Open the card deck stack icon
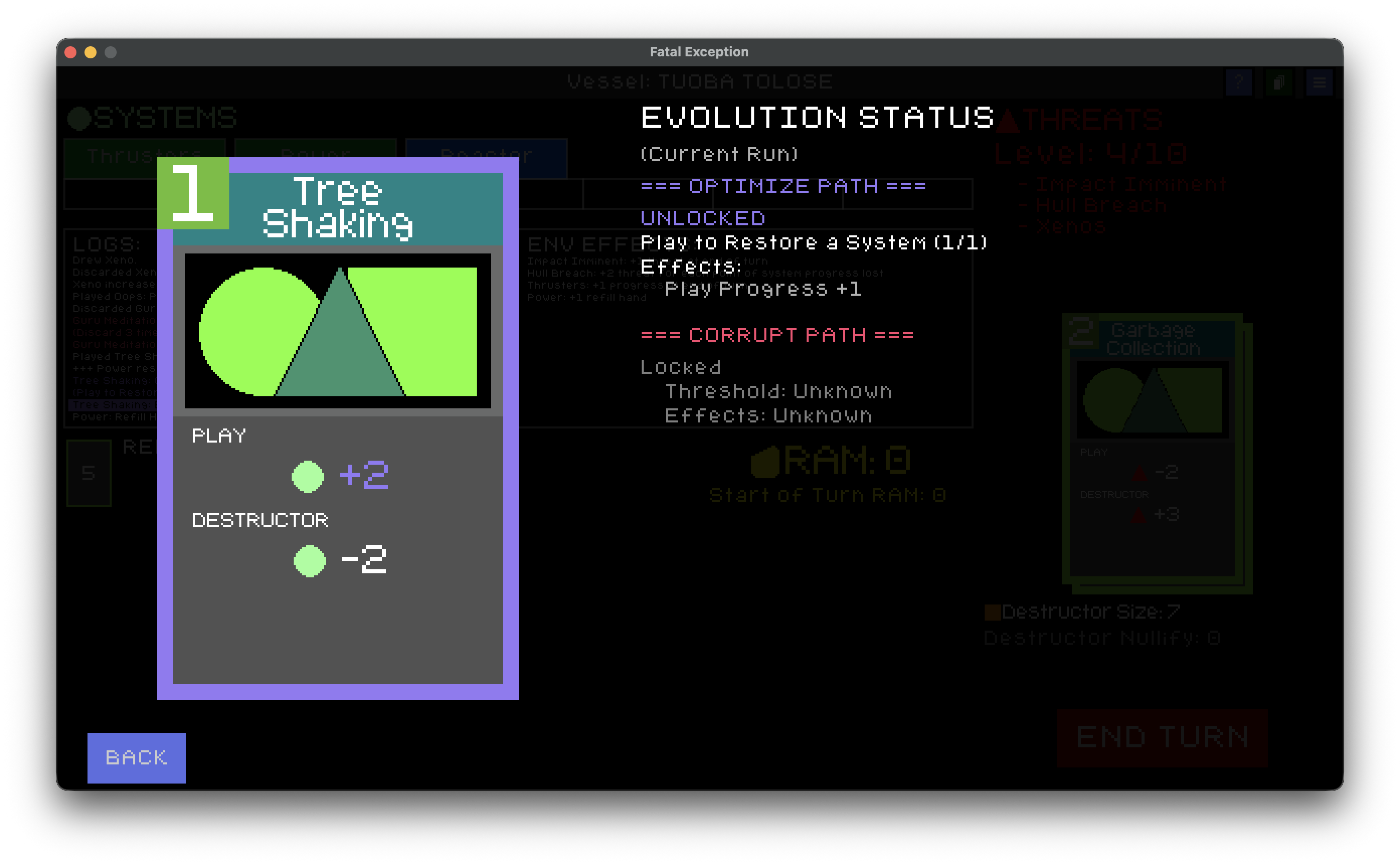 [x=1279, y=83]
